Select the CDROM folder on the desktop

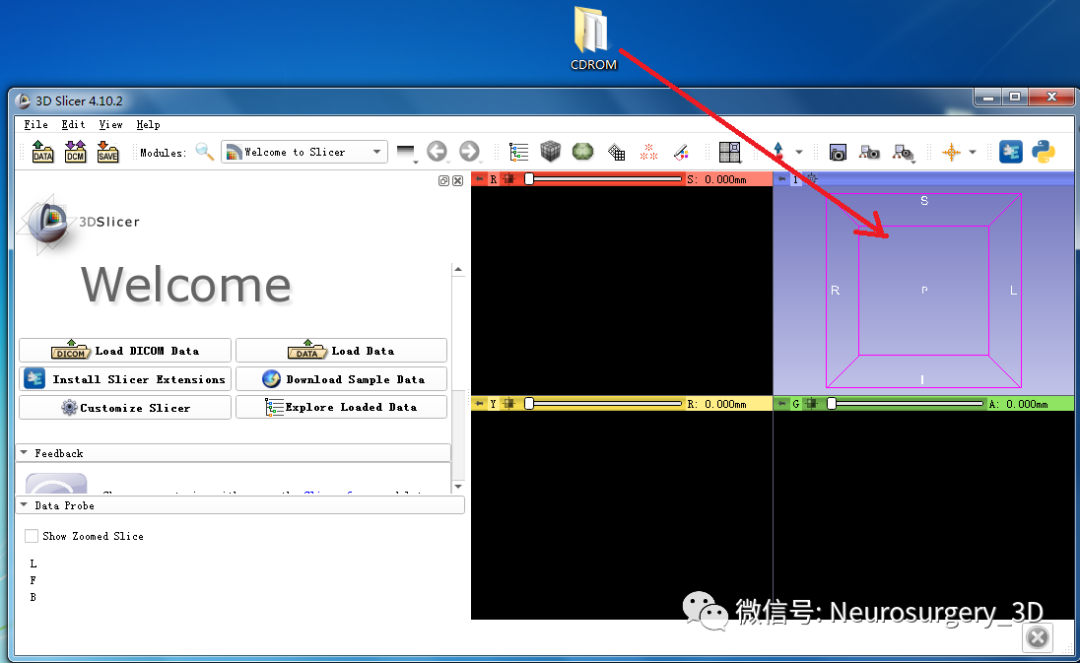(x=593, y=39)
